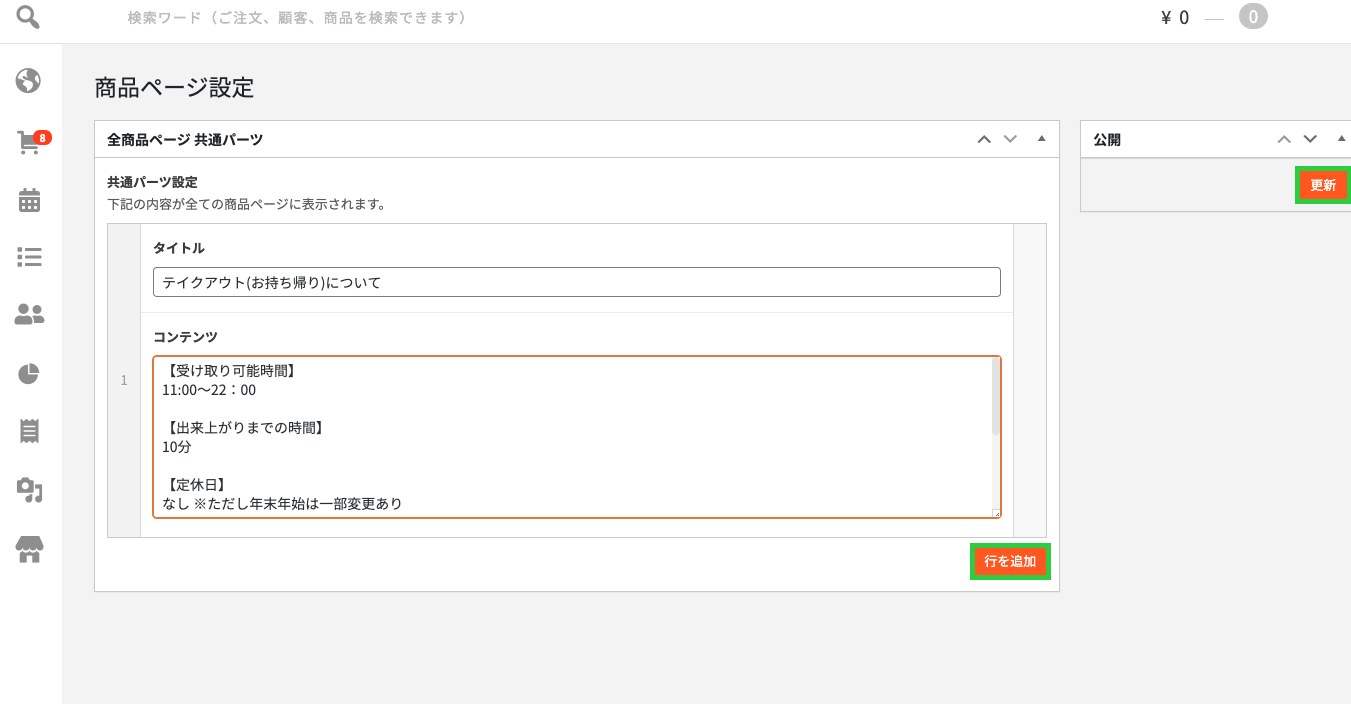The height and width of the screenshot is (704, 1351).
Task: Click the 公開 panel title
Action: [1107, 140]
